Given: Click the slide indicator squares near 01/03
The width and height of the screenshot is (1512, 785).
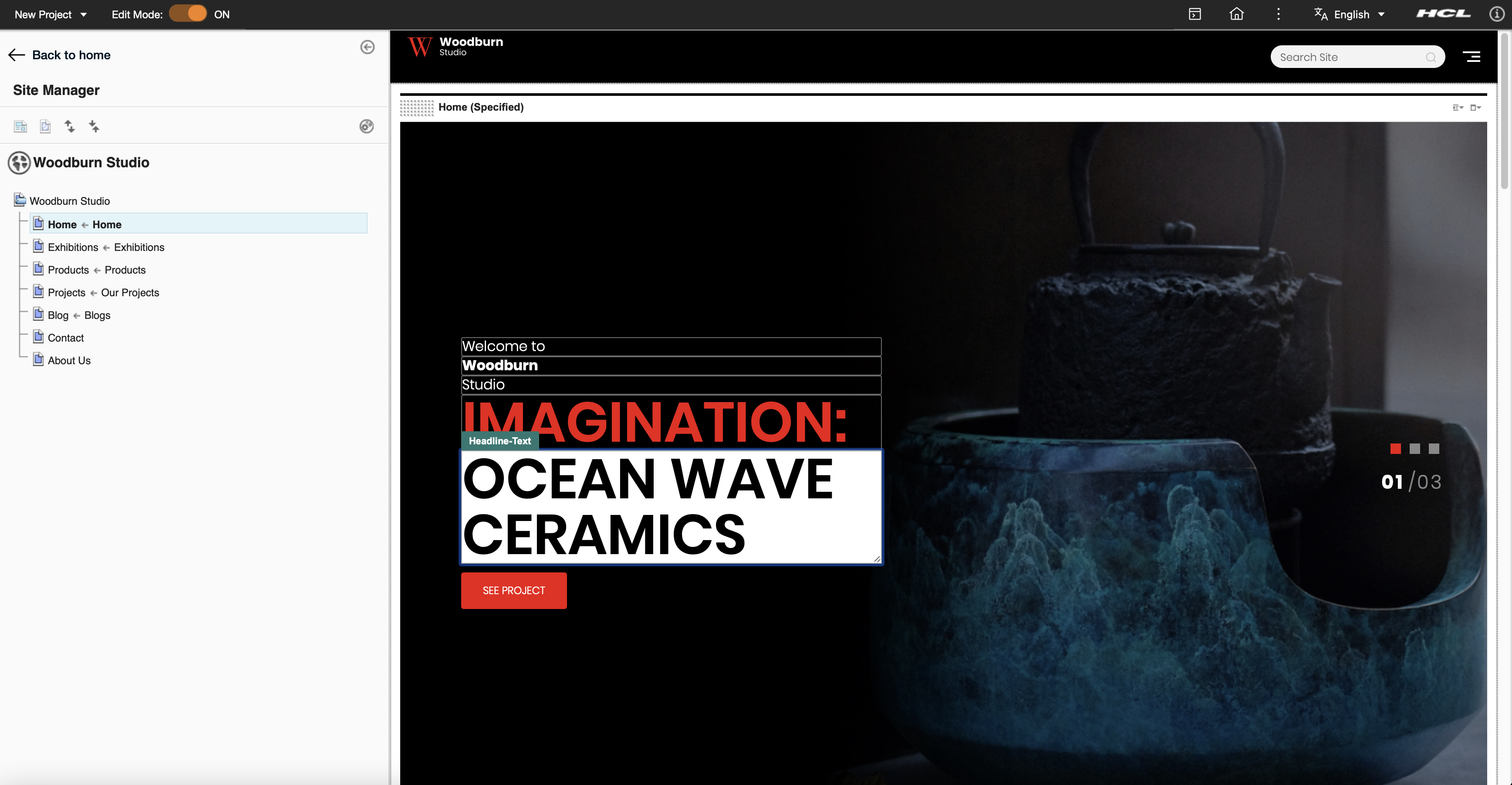Looking at the screenshot, I should [1414, 449].
